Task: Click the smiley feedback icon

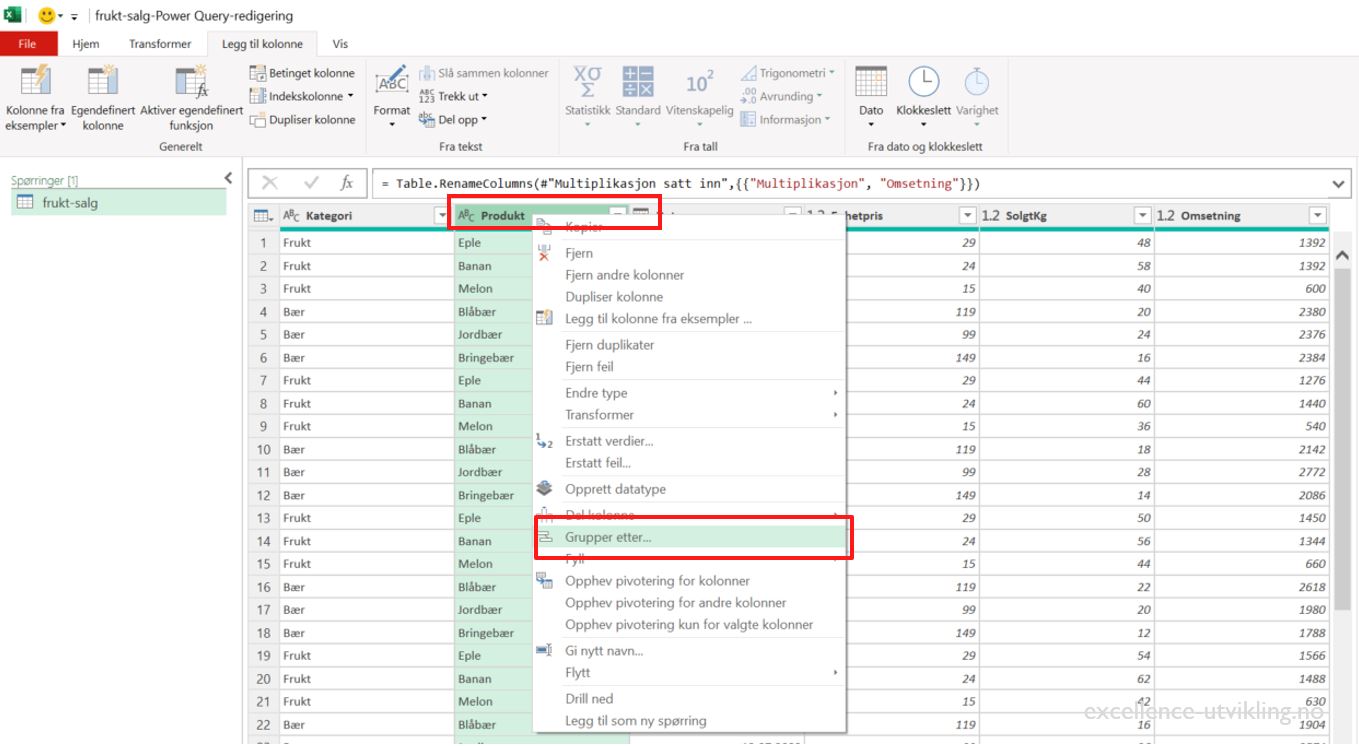Action: click(46, 16)
